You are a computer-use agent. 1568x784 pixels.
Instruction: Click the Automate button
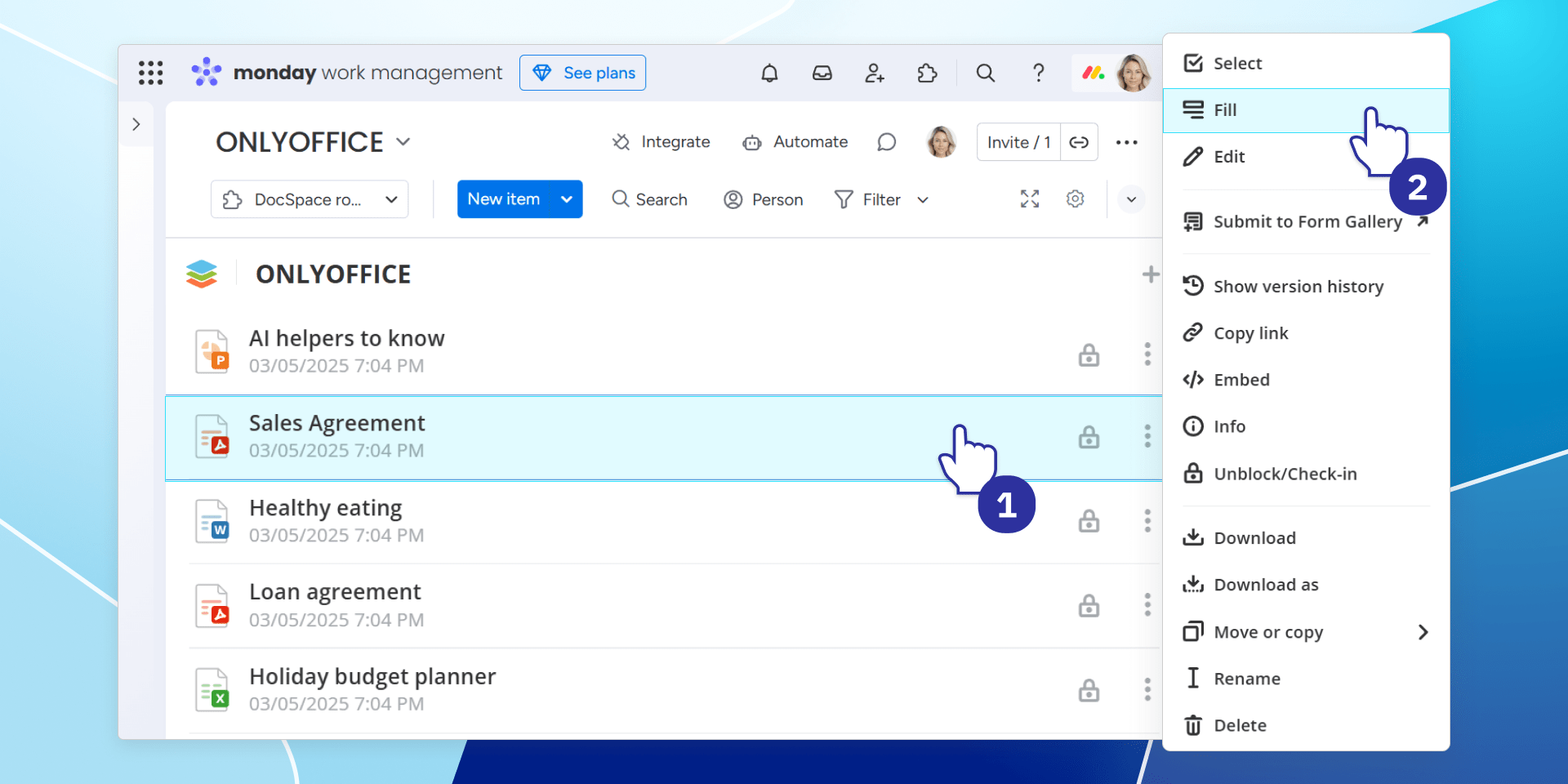795,142
